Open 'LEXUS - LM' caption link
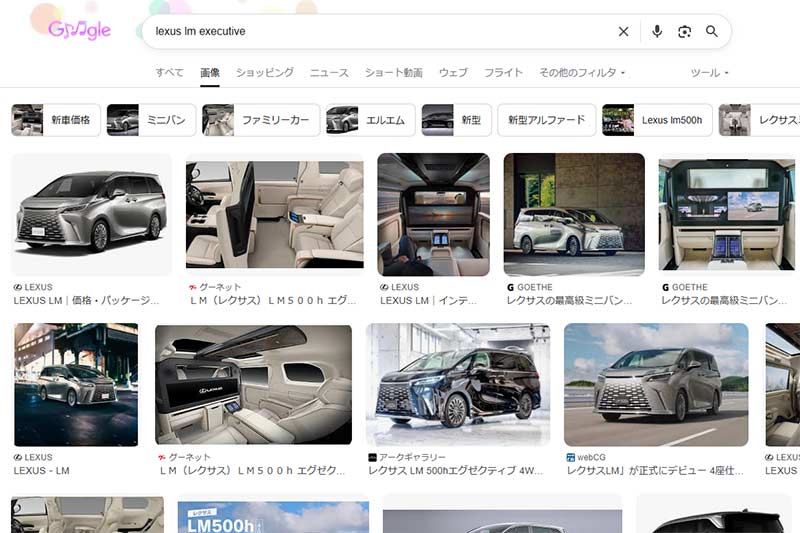This screenshot has width=800, height=533. click(41, 471)
